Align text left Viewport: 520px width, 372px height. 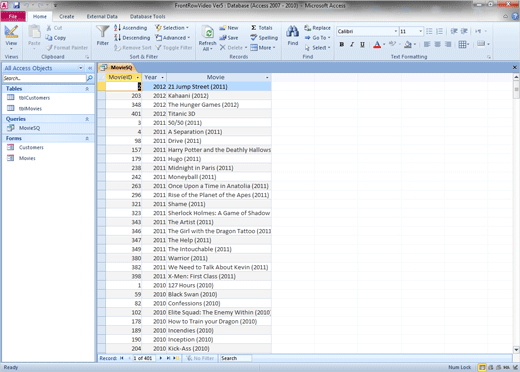pos(427,44)
